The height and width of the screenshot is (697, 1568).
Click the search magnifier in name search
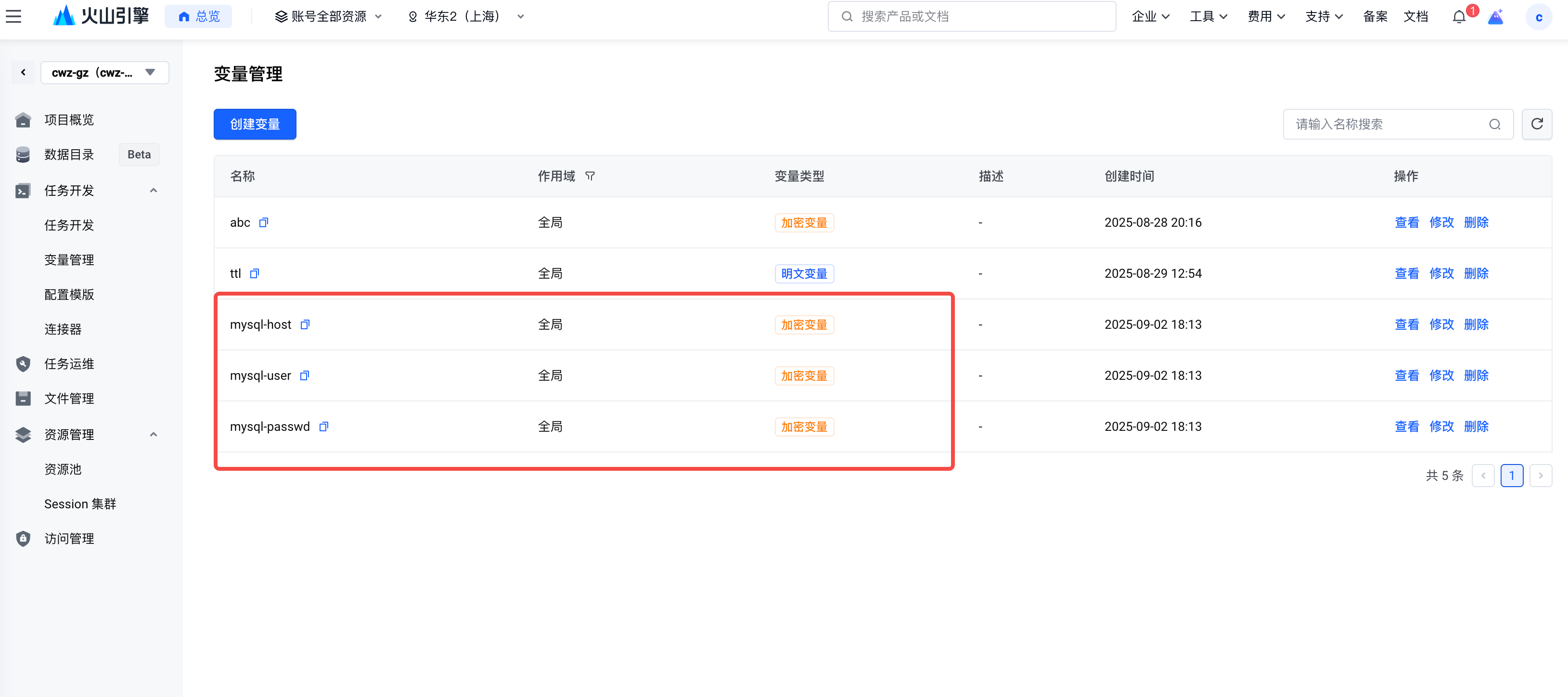(1494, 124)
